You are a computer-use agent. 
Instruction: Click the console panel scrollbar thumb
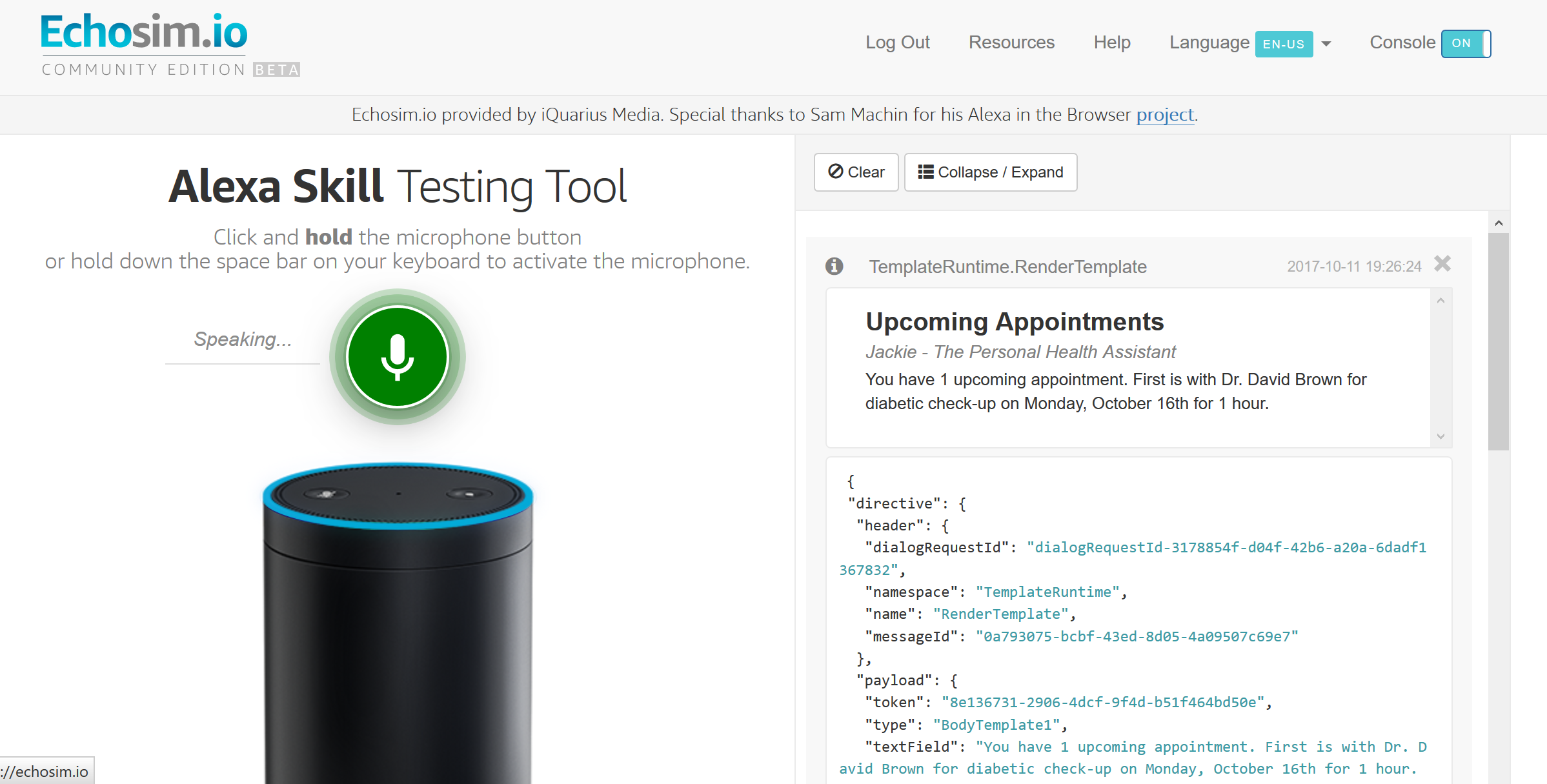pyautogui.click(x=1498, y=342)
